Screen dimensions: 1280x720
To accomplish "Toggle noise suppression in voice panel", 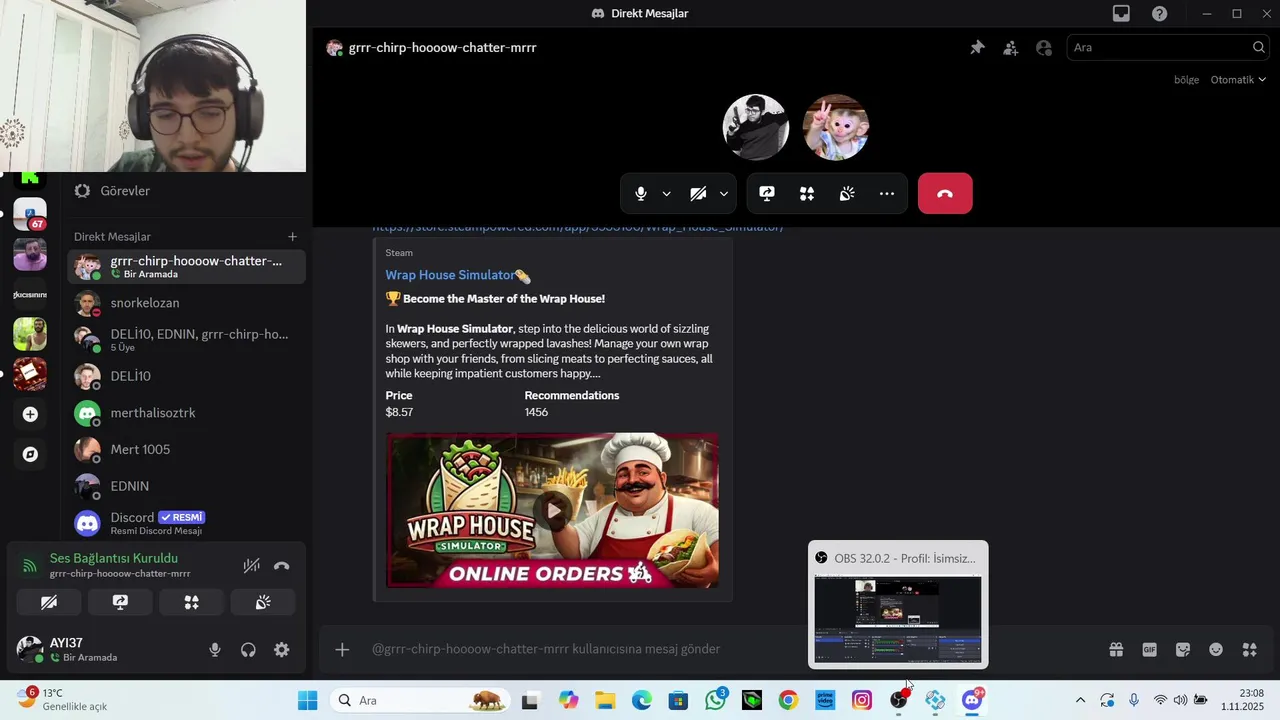I will coord(251,566).
